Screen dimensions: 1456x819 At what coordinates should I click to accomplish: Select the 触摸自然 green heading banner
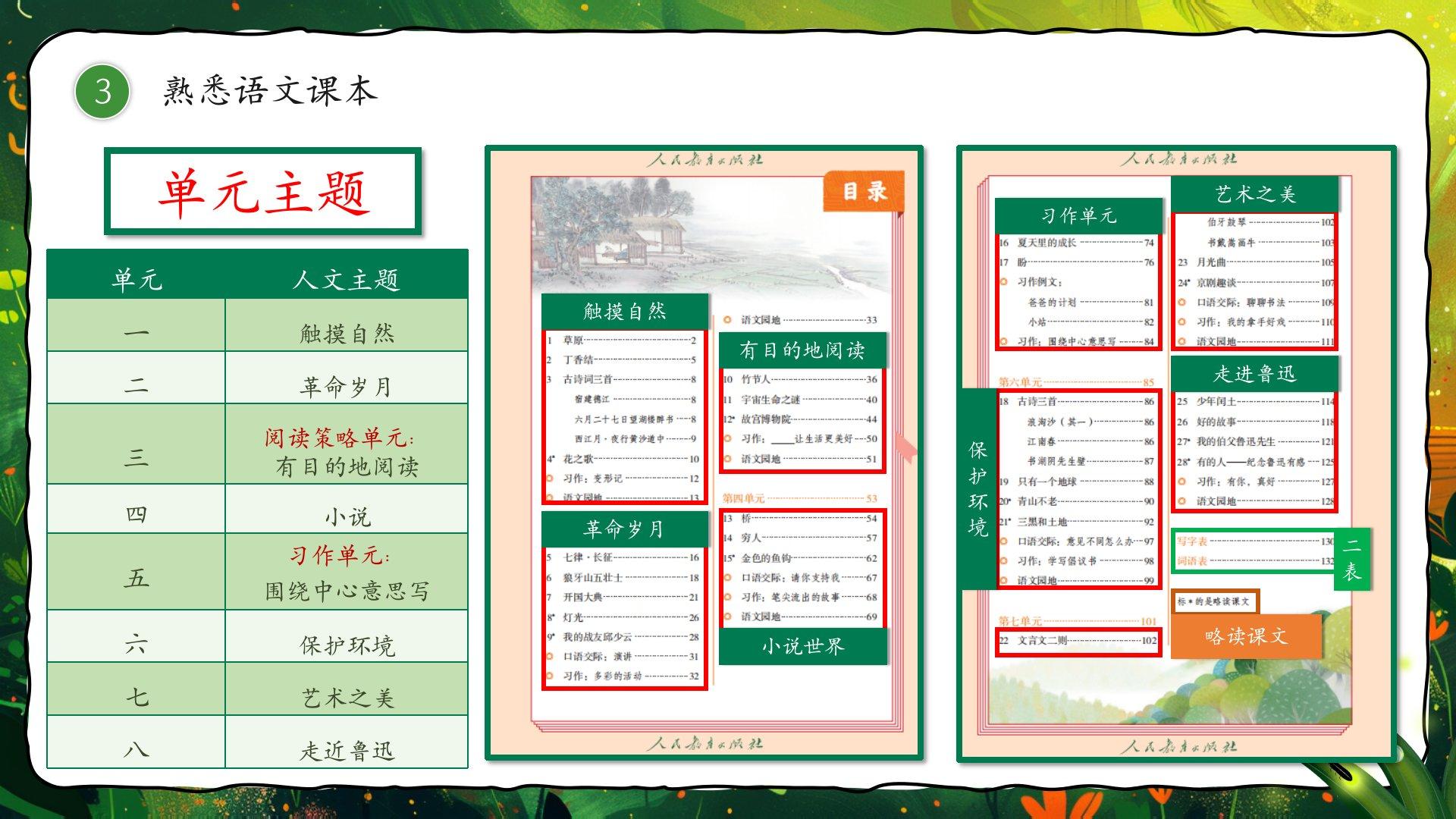click(624, 311)
